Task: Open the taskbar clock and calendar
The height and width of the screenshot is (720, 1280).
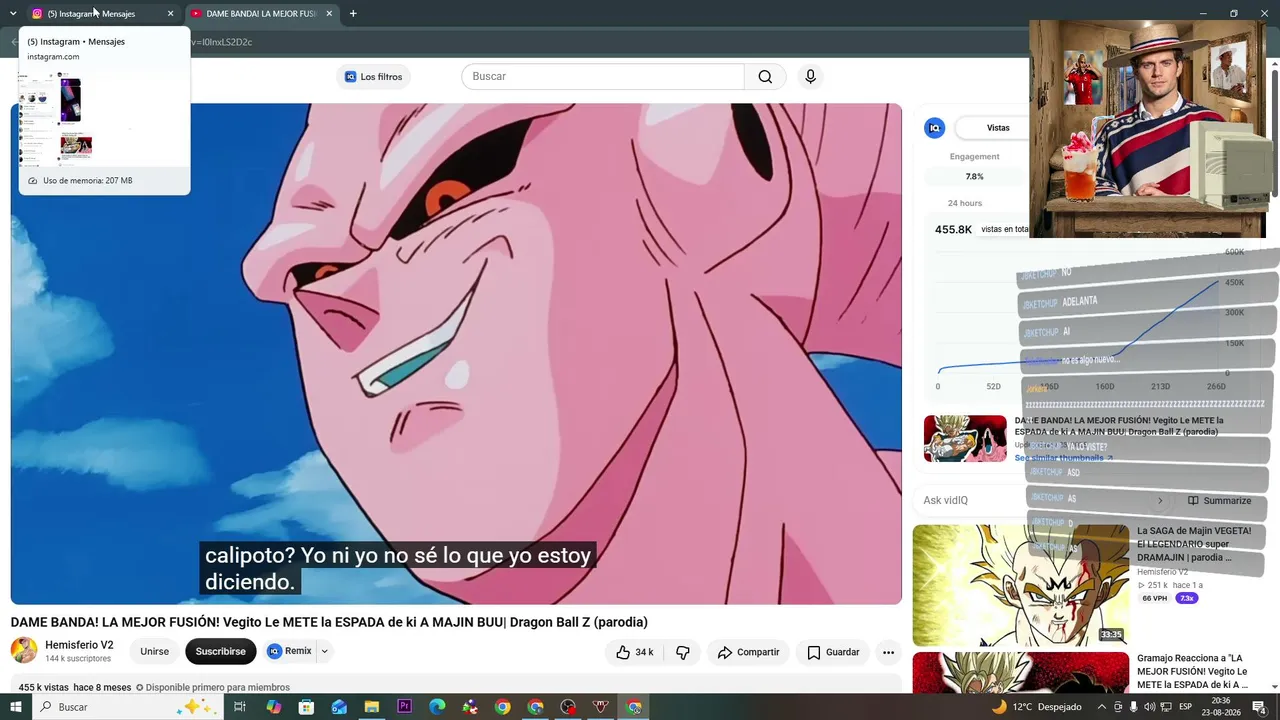Action: [x=1221, y=707]
